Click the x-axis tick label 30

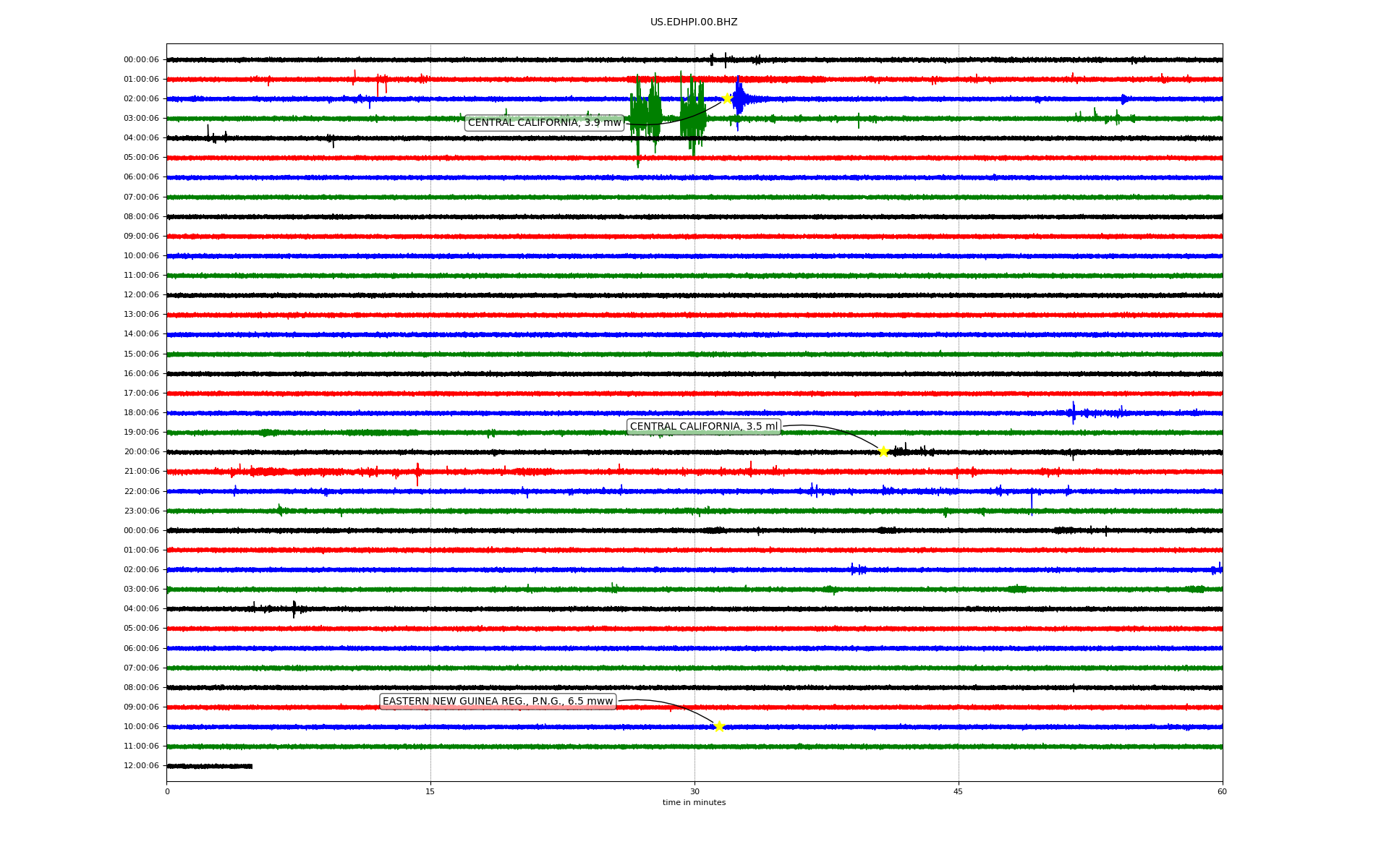click(694, 791)
